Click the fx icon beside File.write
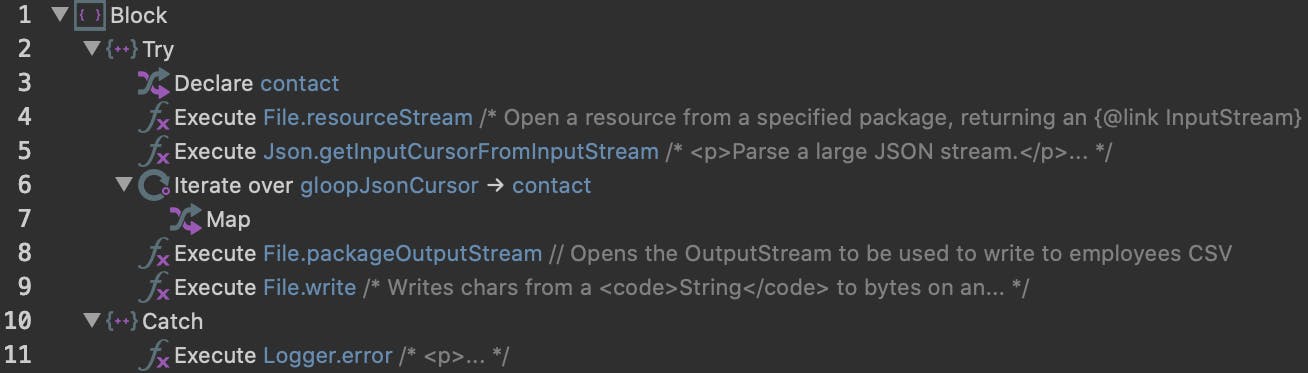Screen dimensions: 1308x373 (154, 288)
